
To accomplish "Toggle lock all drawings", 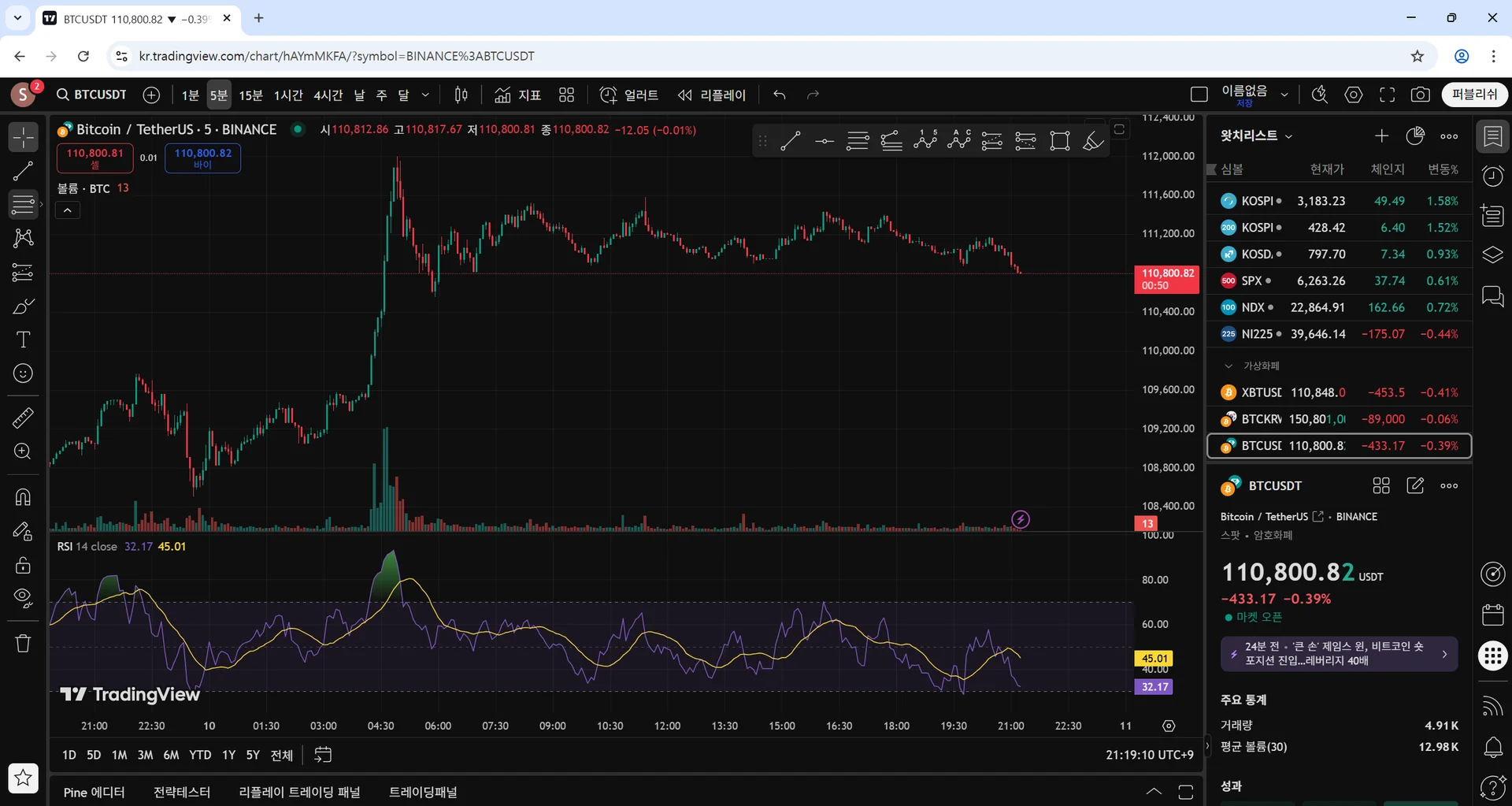I will coord(24,565).
